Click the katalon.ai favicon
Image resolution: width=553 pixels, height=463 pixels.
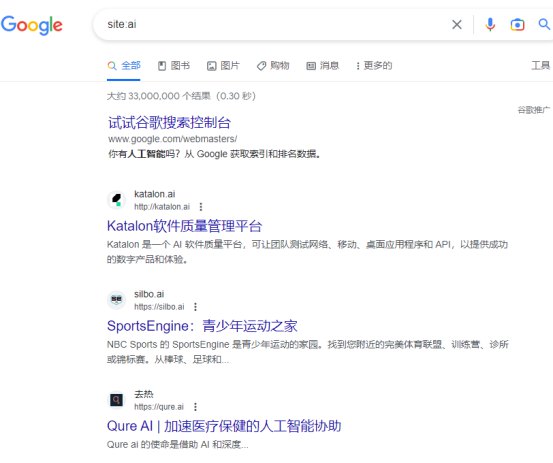pyautogui.click(x=116, y=200)
